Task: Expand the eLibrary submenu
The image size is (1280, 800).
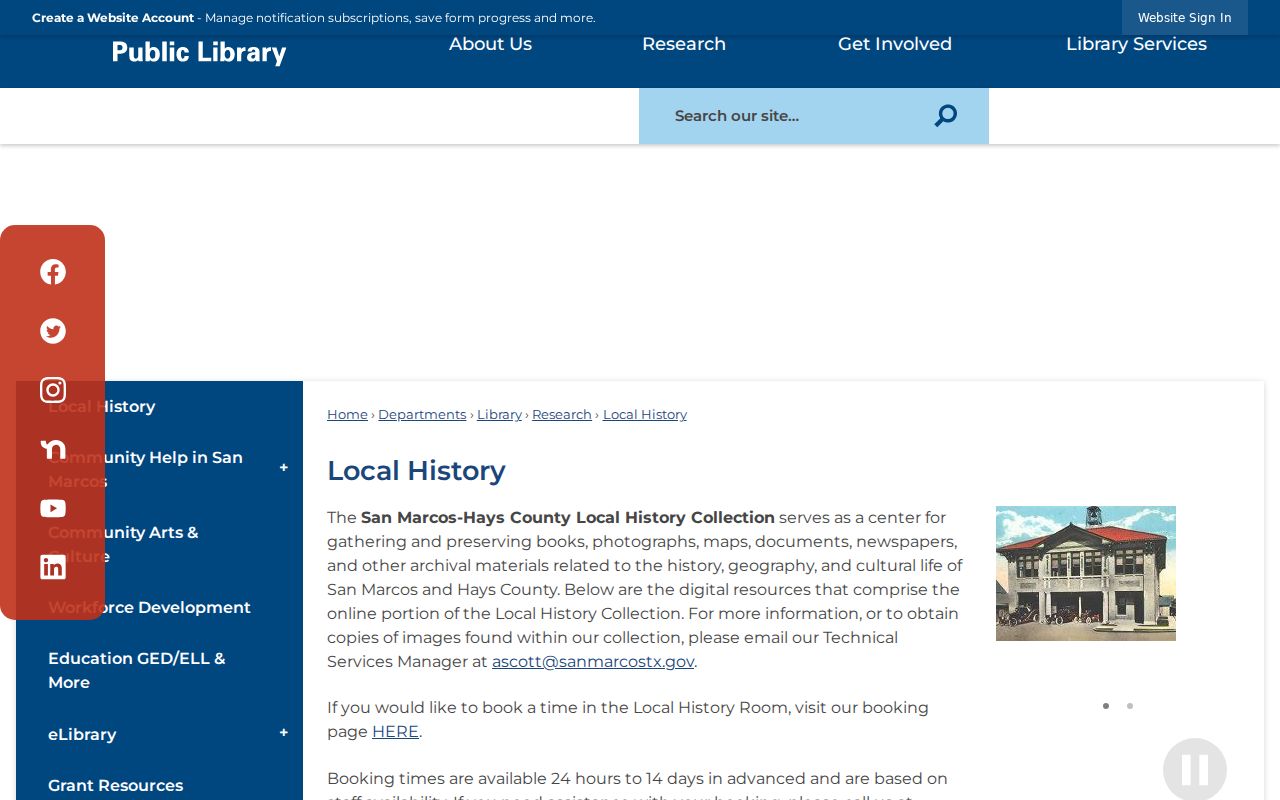Action: tap(284, 733)
